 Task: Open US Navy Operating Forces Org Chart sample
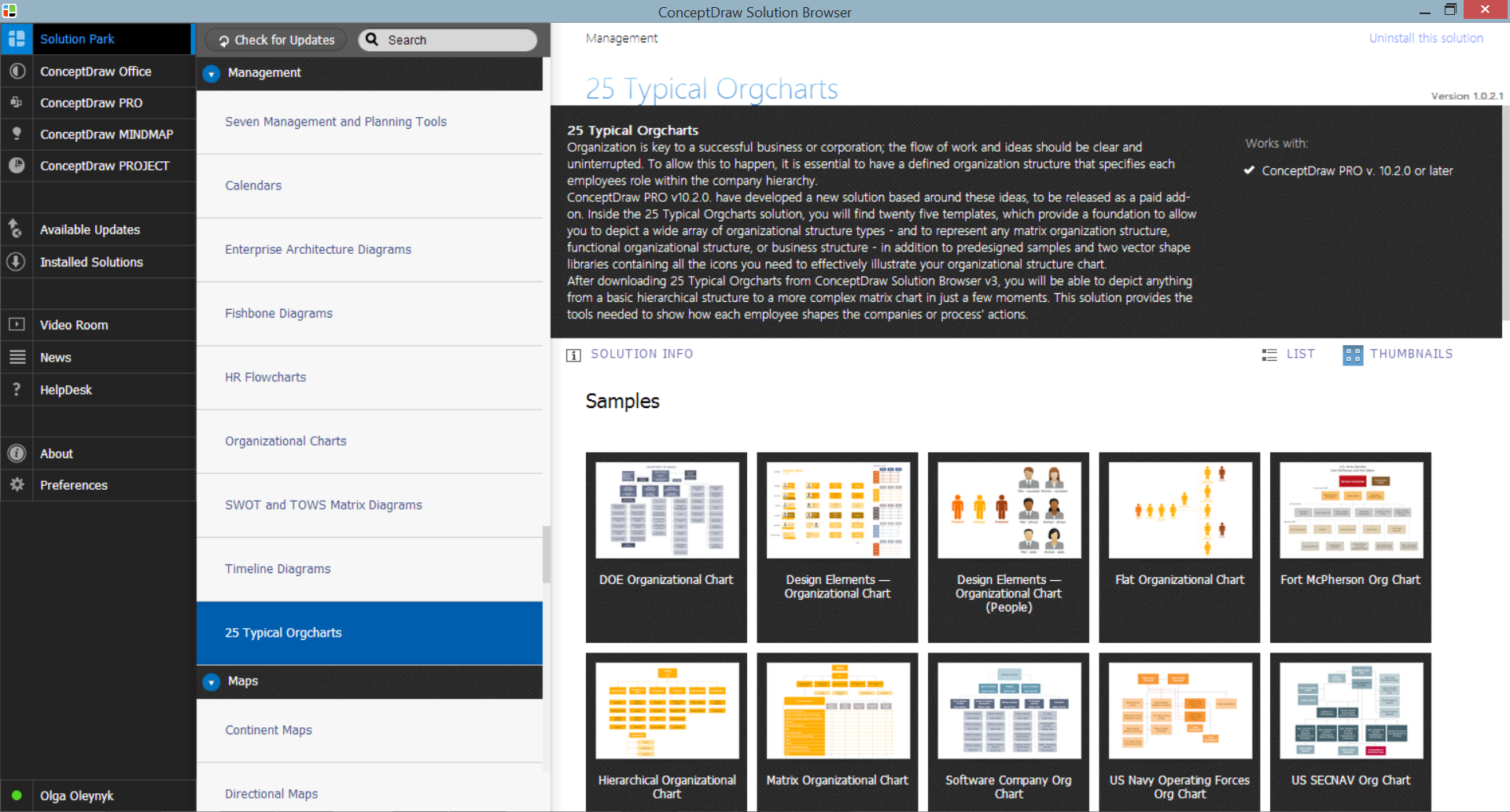pos(1180,732)
